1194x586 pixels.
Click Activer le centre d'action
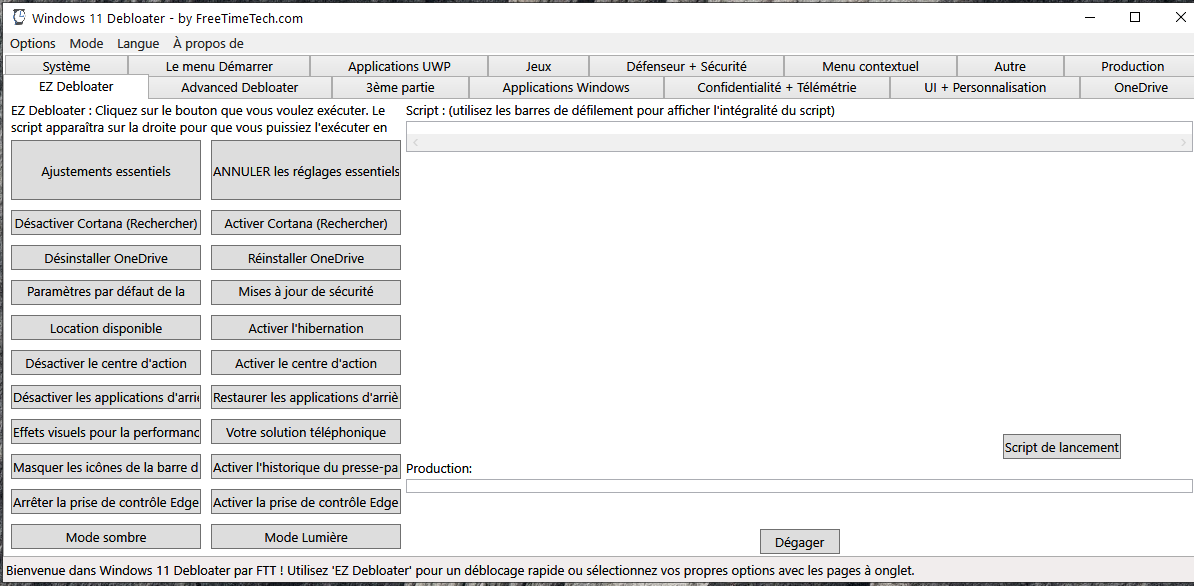click(306, 362)
